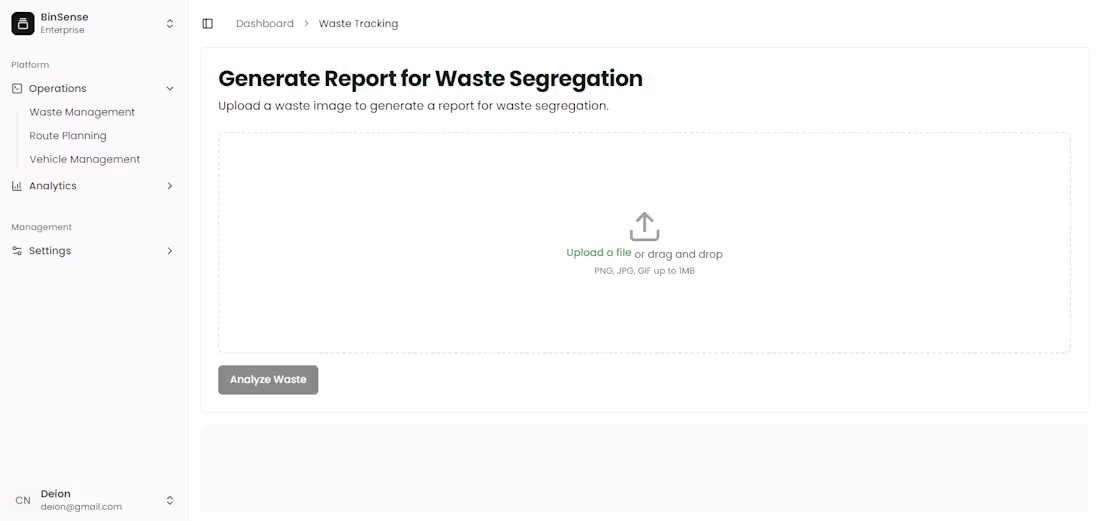The height and width of the screenshot is (521, 1100).
Task: Click the Platform section label
Action: [30, 65]
